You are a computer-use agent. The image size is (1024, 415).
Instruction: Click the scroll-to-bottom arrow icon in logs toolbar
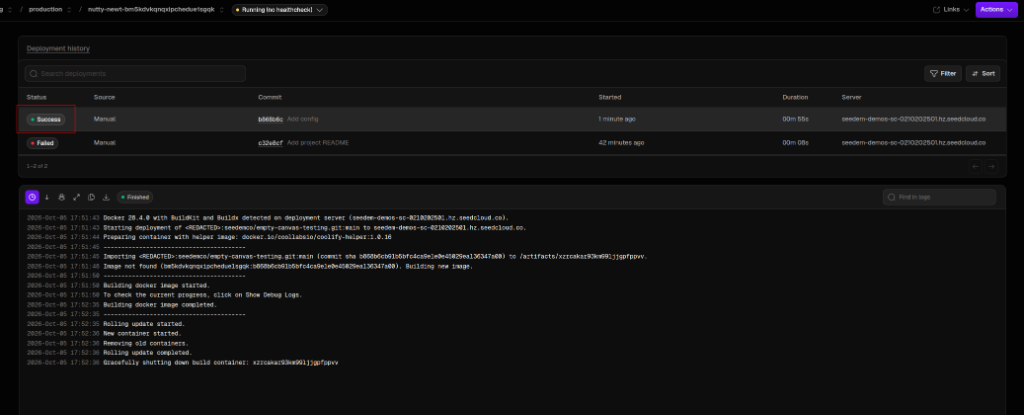[x=47, y=197]
